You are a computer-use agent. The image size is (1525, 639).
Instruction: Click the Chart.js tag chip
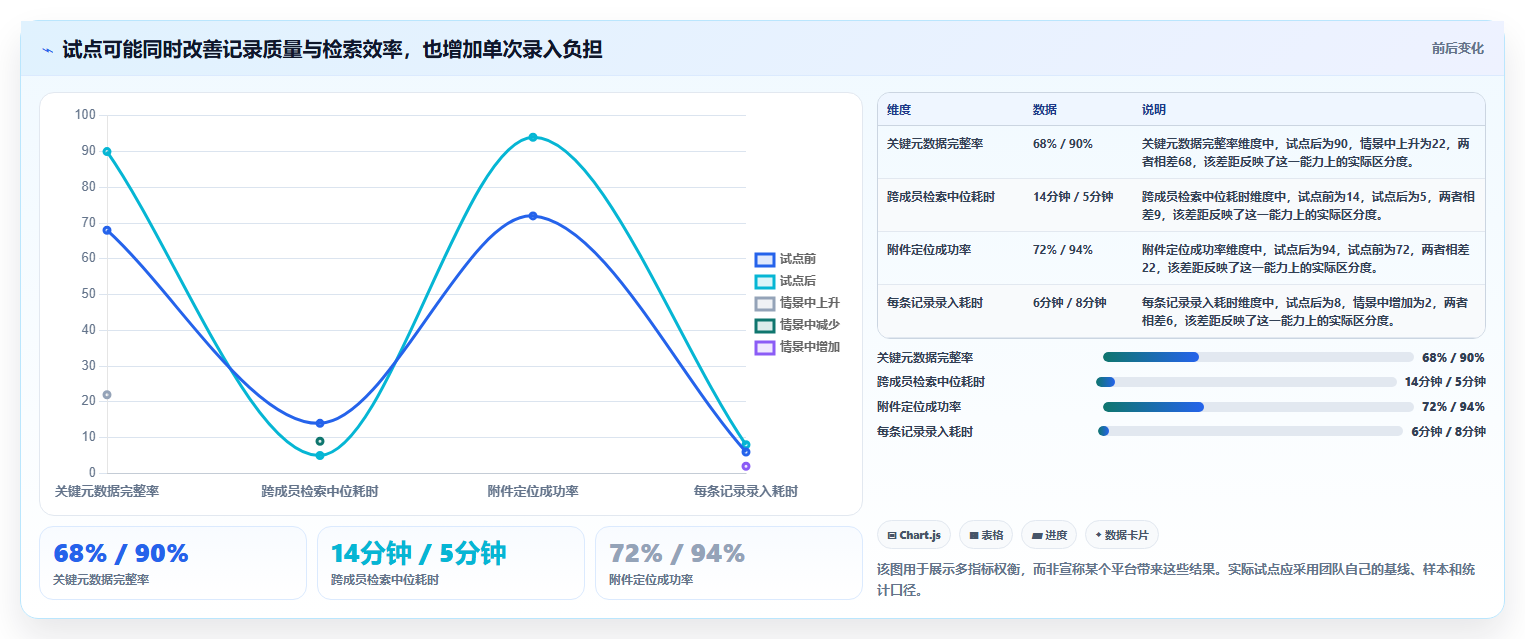pos(914,535)
